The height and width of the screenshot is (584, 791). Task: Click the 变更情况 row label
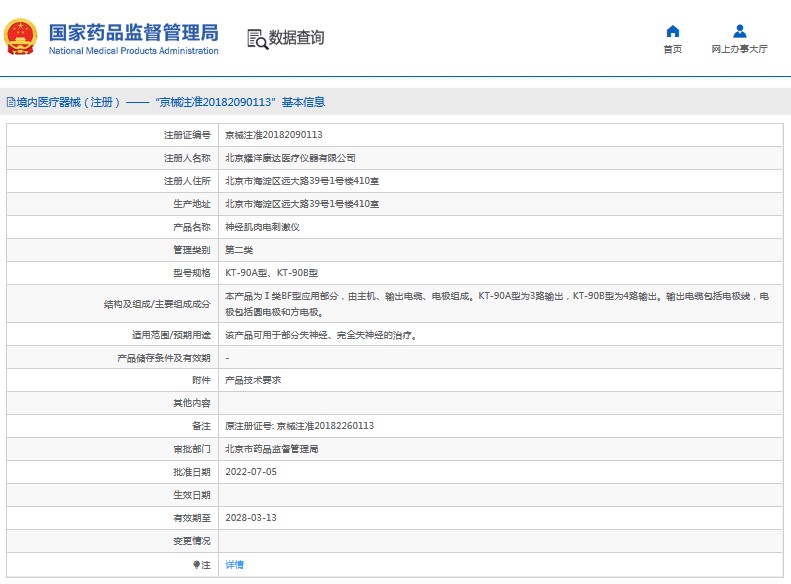click(192, 541)
